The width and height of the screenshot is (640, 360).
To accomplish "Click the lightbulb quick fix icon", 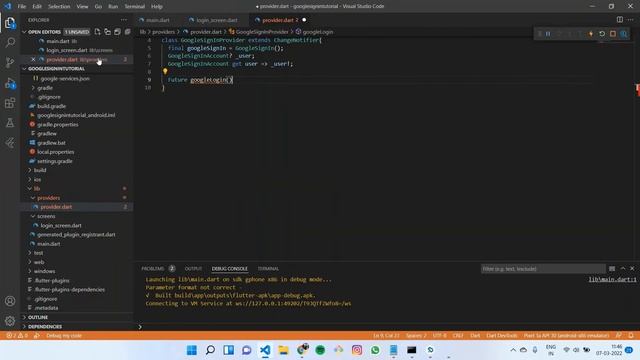I will point(165,71).
